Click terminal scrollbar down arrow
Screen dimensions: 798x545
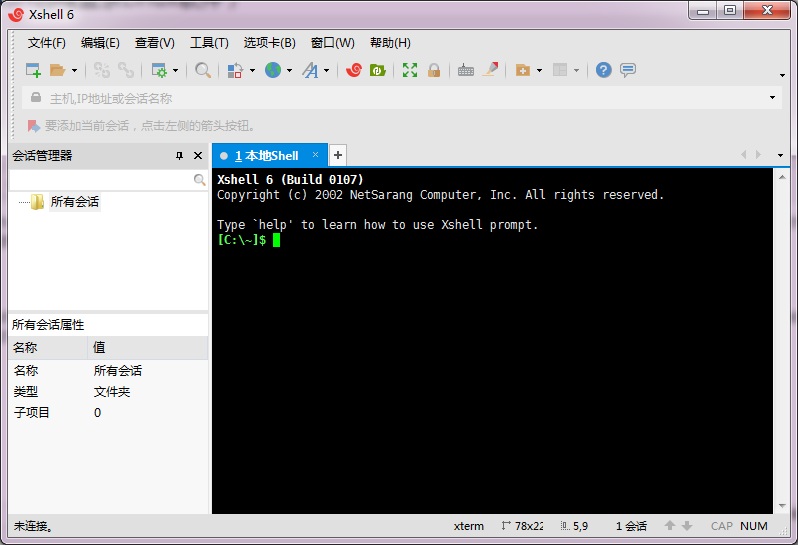[782, 506]
